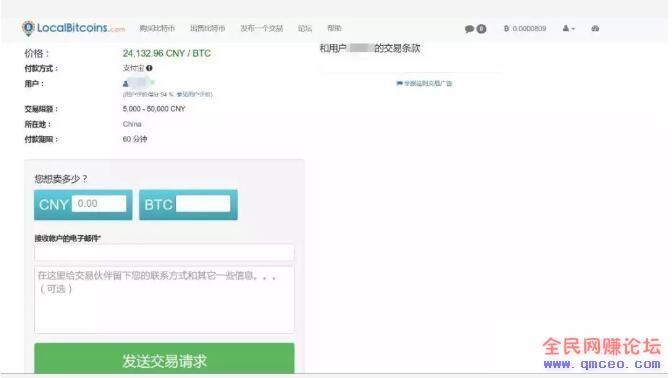Click the location value China
Viewport: 672px width, 378px height.
[x=132, y=124]
